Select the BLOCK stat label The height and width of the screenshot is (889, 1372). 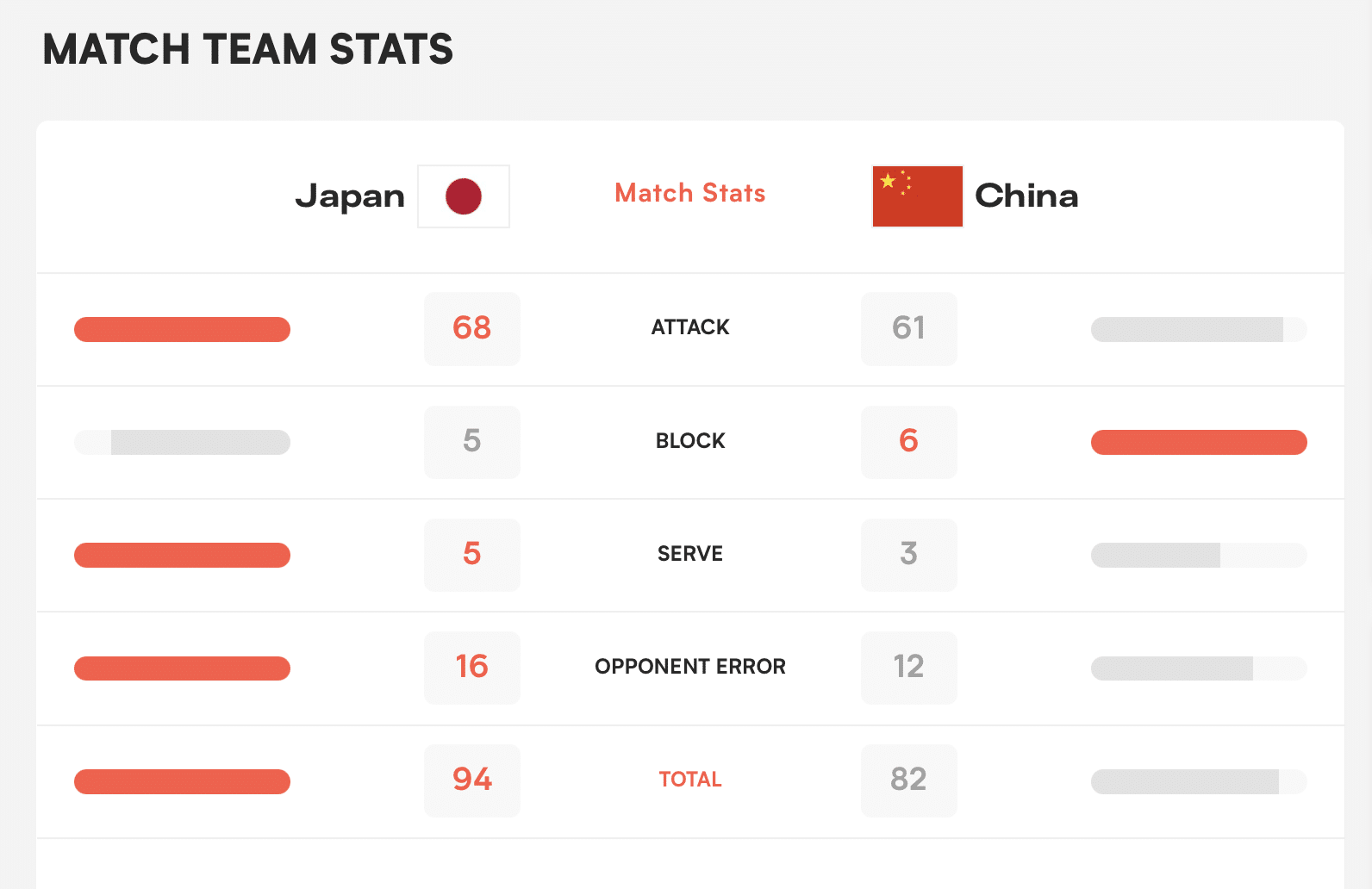tap(689, 441)
